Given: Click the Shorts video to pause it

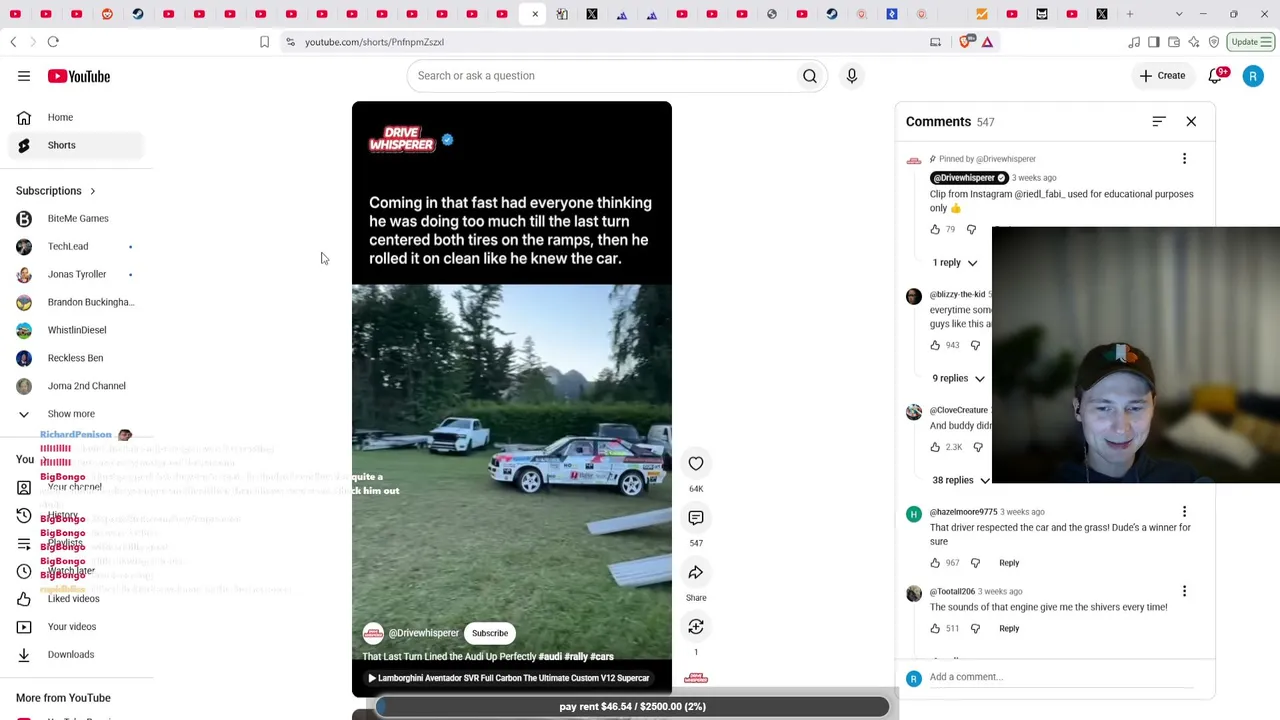Looking at the screenshot, I should (511, 400).
